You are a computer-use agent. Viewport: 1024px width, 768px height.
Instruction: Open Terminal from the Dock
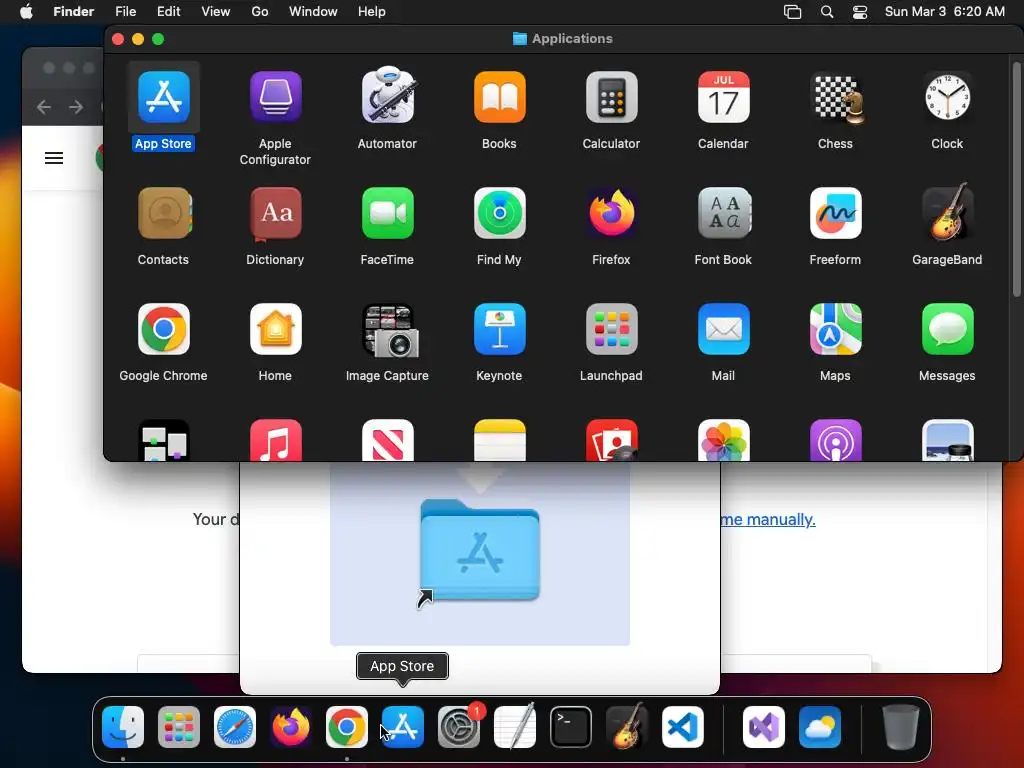tap(571, 727)
